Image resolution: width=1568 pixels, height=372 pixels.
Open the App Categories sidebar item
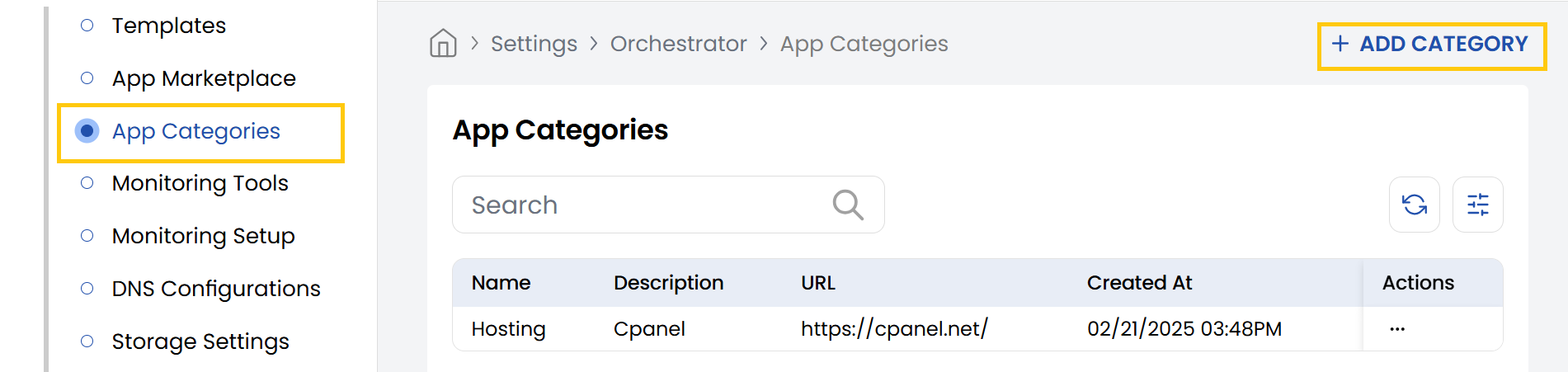pos(196,131)
